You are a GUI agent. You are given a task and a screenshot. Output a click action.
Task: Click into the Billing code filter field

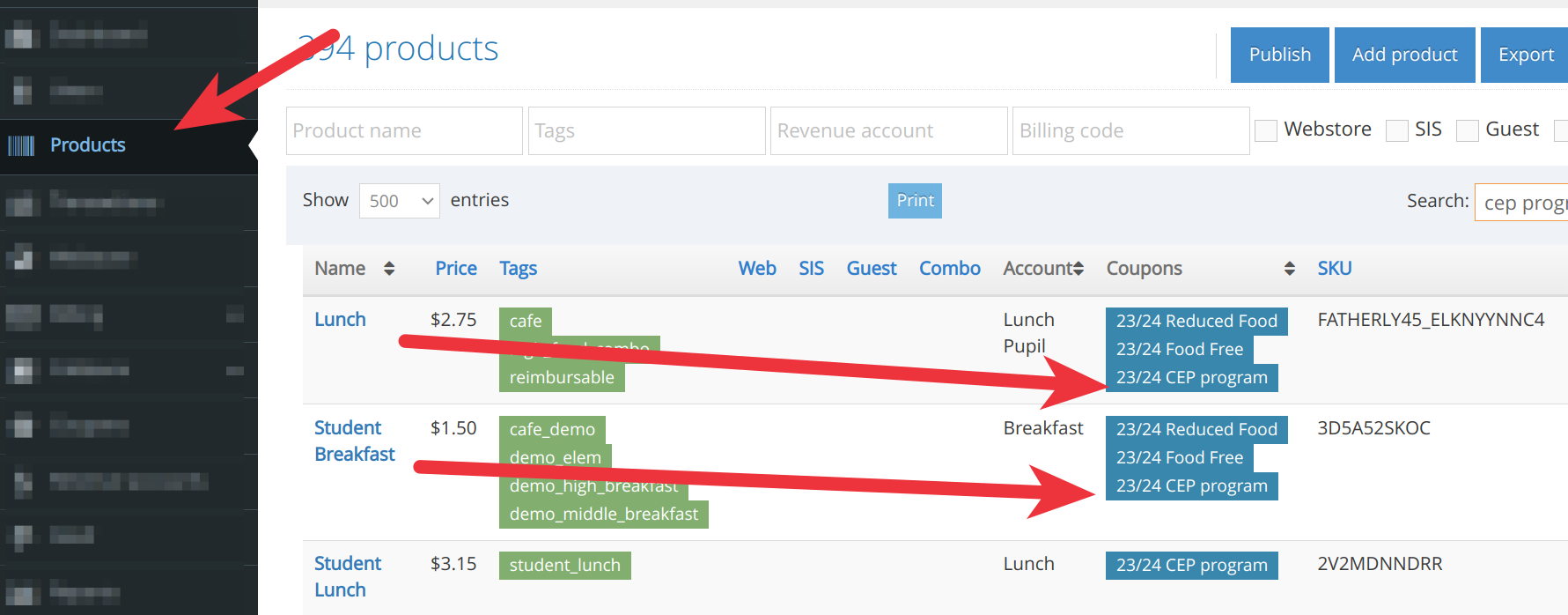click(1130, 131)
